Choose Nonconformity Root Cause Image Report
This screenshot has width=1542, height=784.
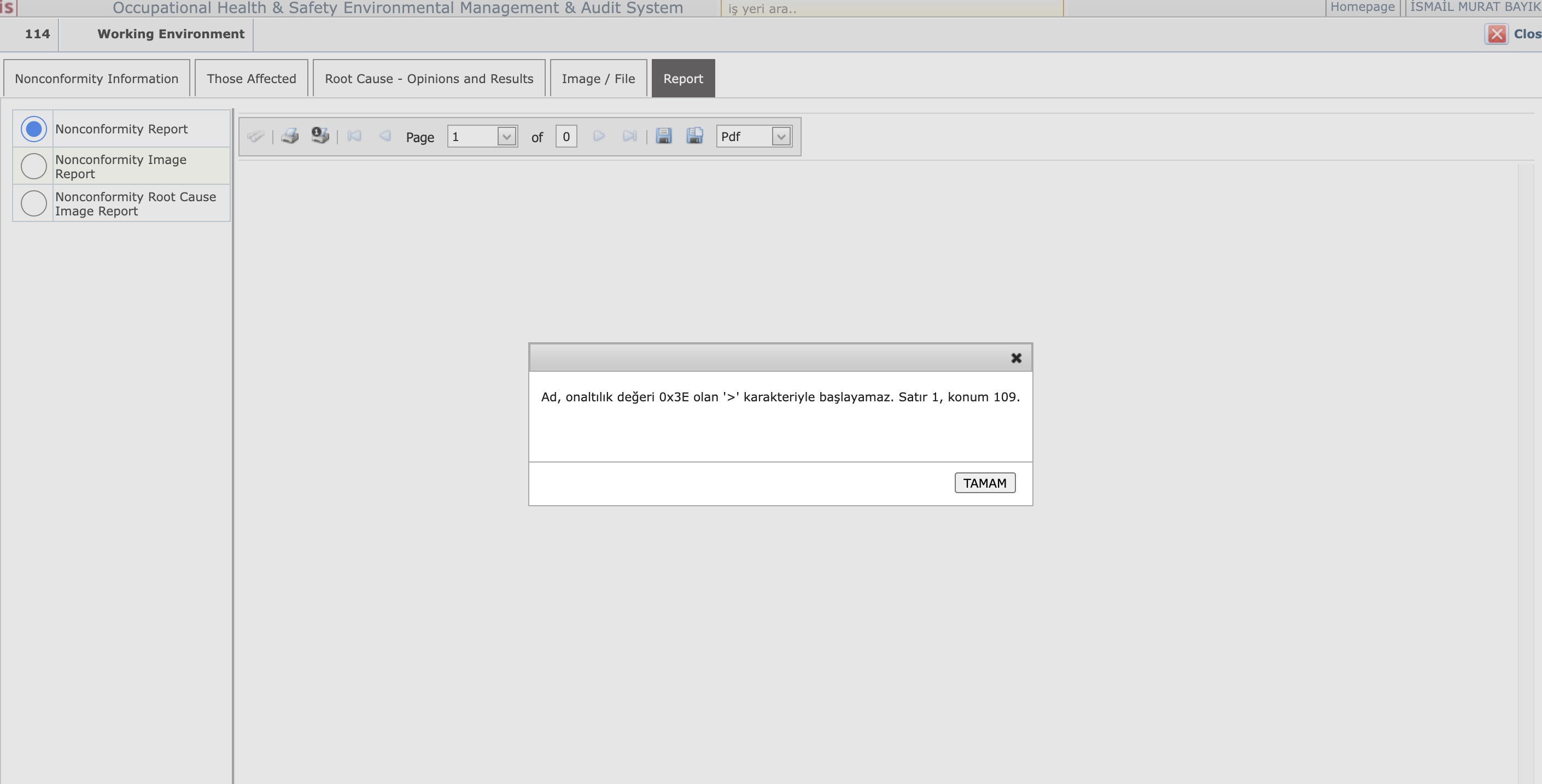point(33,203)
